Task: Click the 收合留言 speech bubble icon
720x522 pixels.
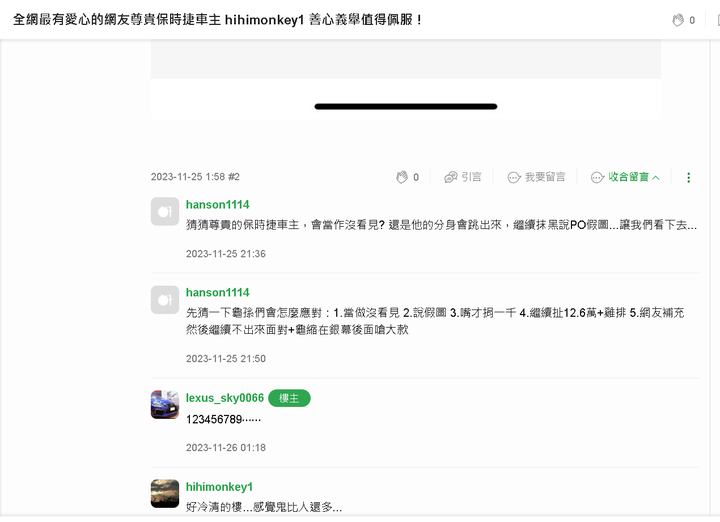Action: click(x=597, y=178)
